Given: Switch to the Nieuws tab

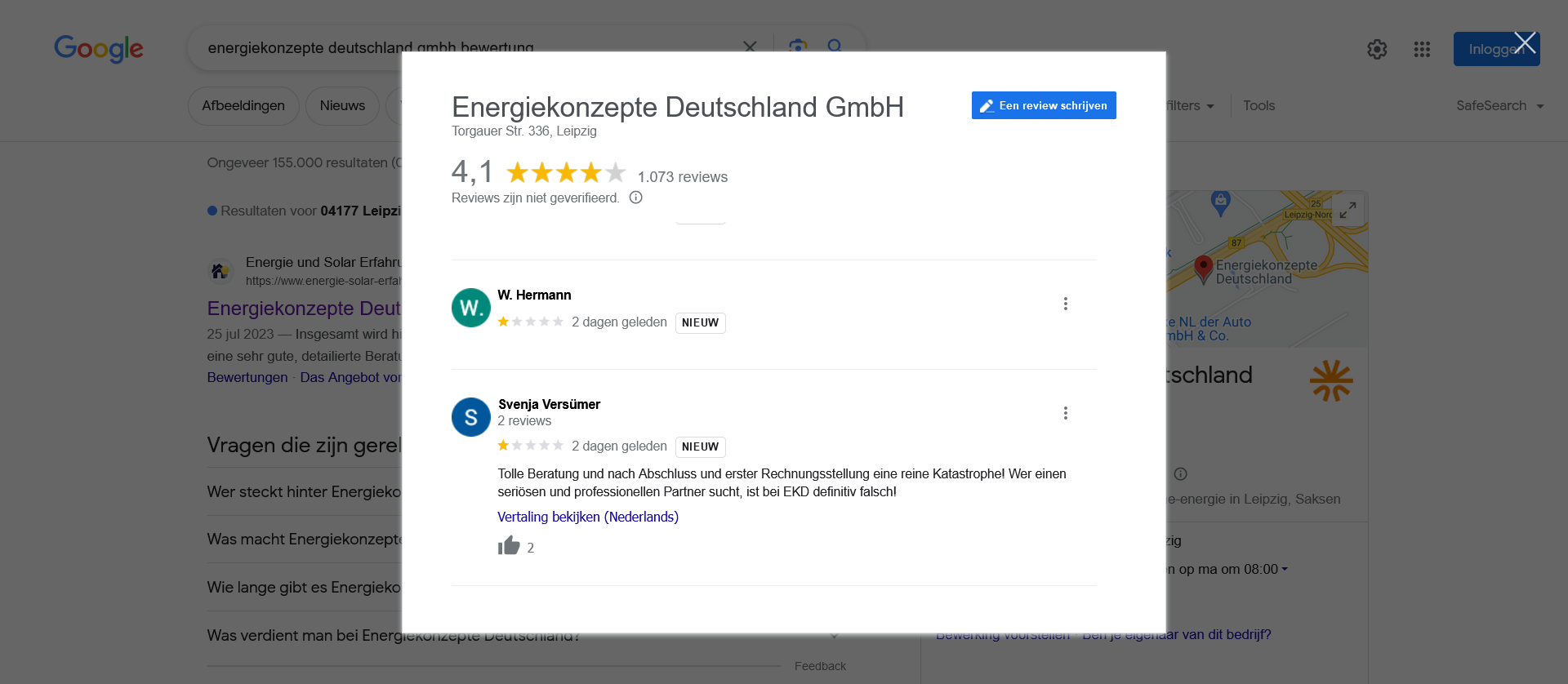Looking at the screenshot, I should [x=342, y=106].
